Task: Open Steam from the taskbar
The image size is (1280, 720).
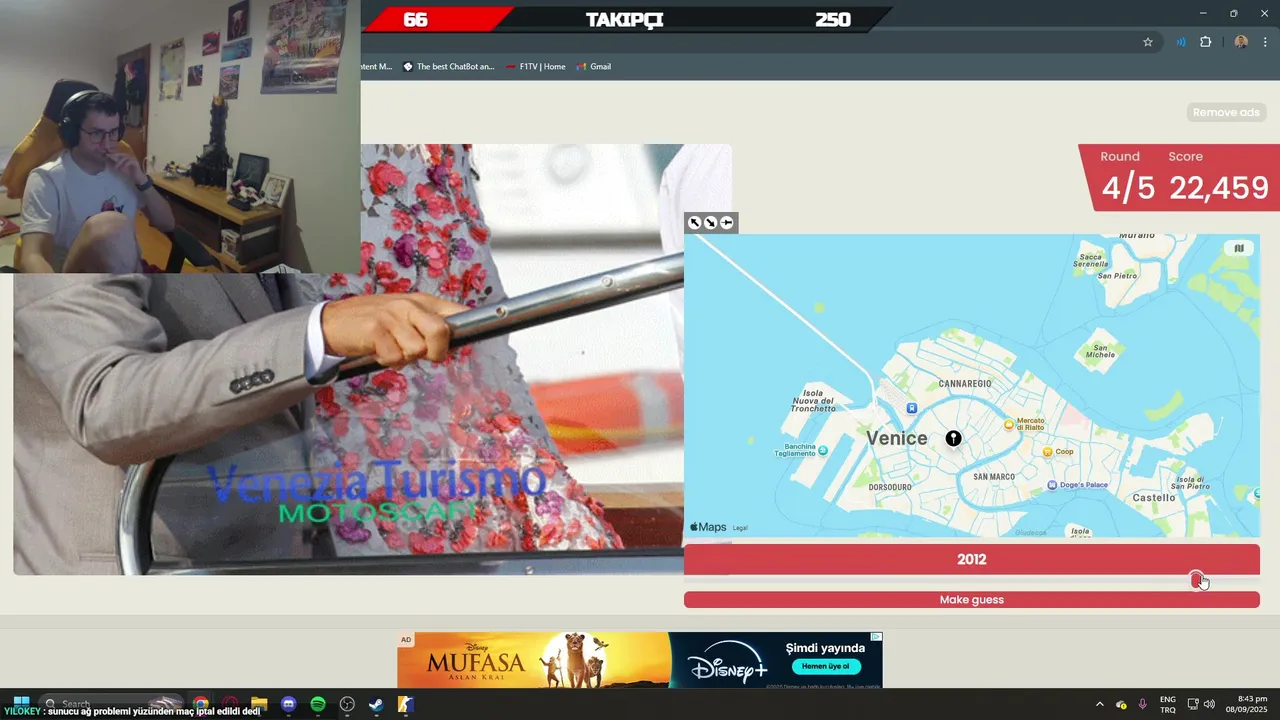Action: 376,704
